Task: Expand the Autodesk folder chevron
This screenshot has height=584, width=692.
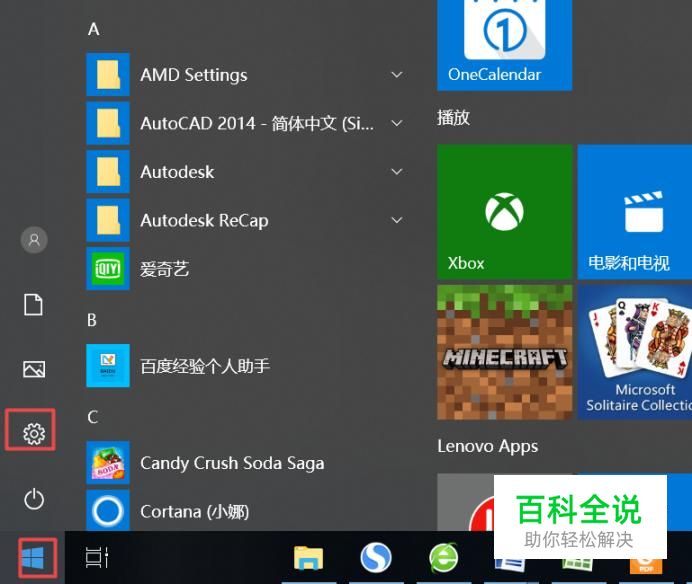Action: [x=397, y=171]
